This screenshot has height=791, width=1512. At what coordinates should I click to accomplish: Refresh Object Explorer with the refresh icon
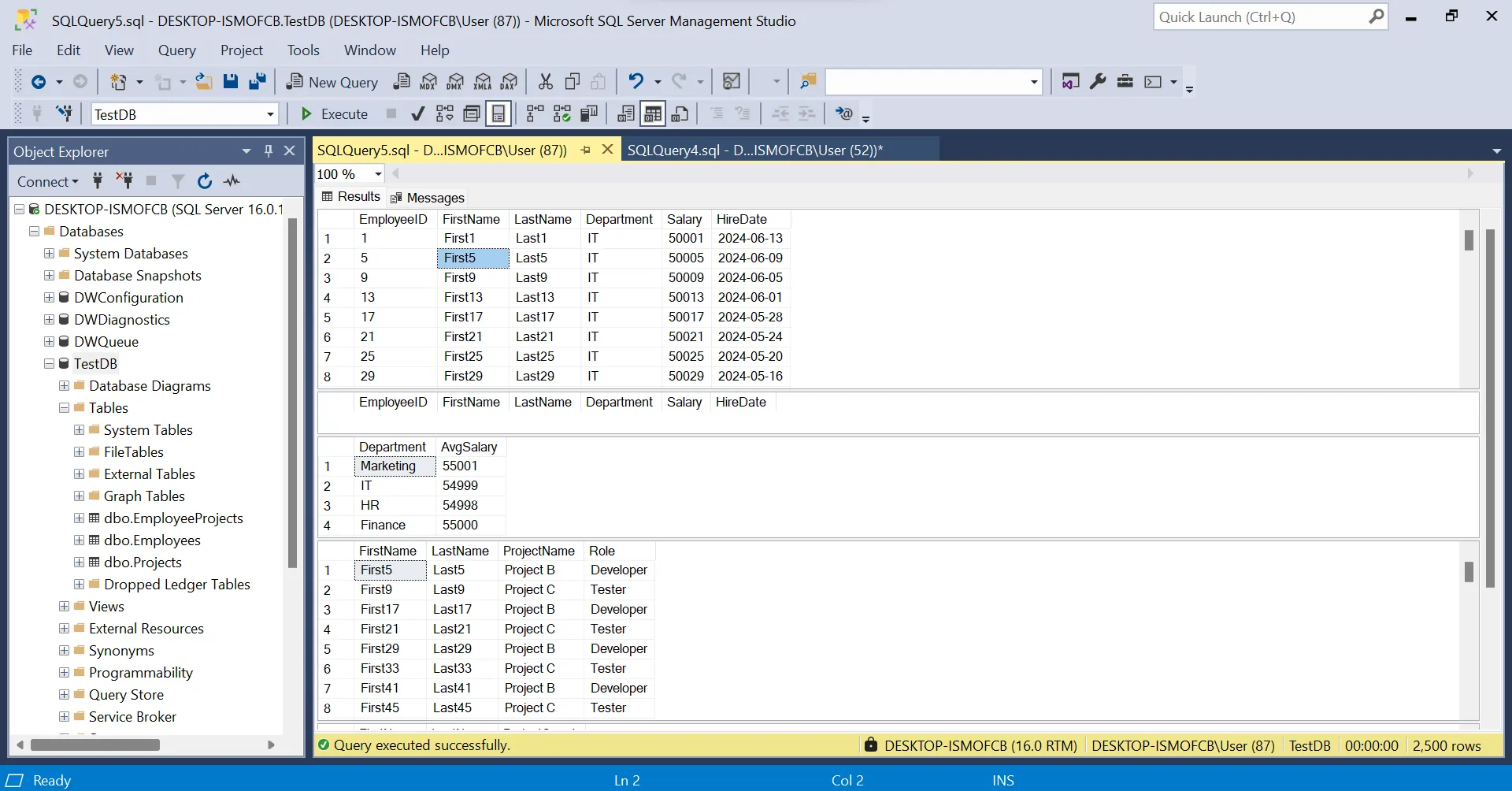tap(205, 181)
